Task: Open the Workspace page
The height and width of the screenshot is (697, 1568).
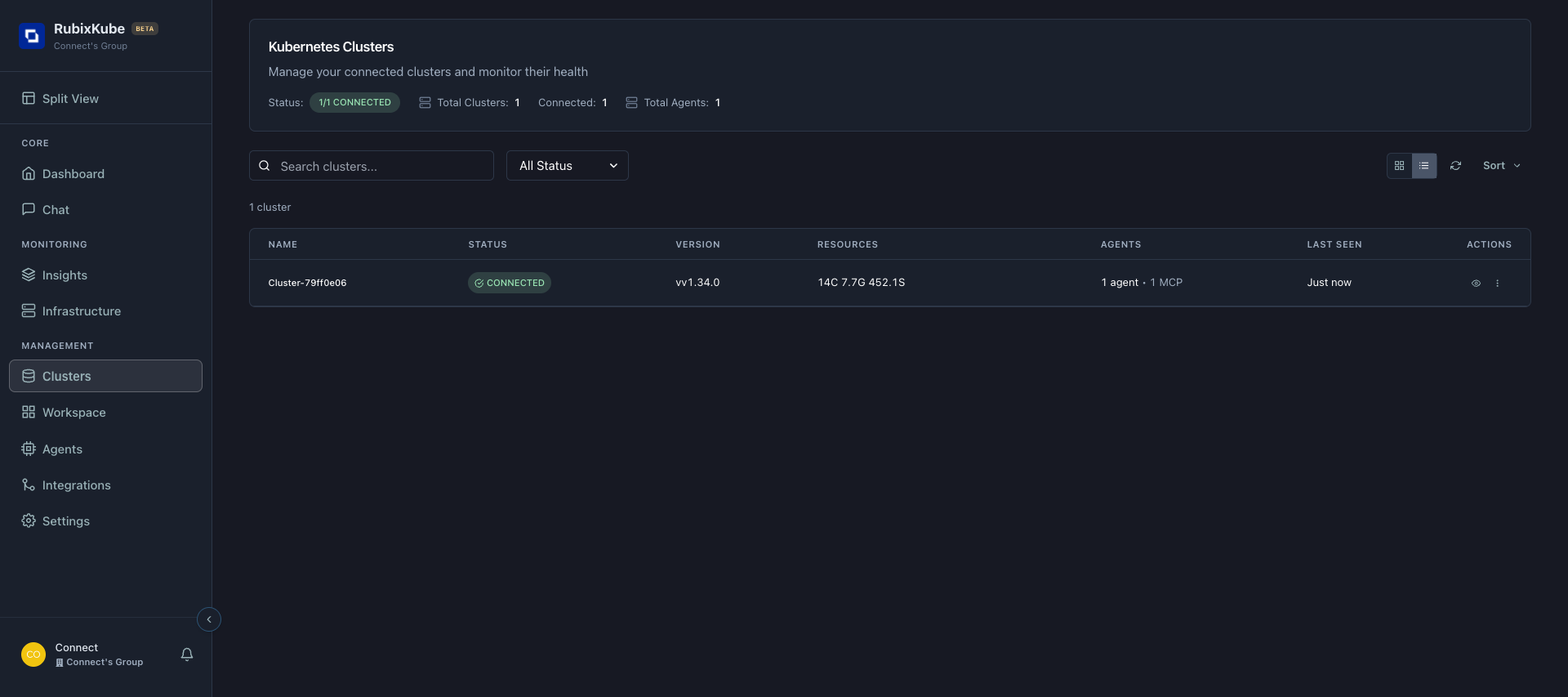Action: (x=105, y=413)
